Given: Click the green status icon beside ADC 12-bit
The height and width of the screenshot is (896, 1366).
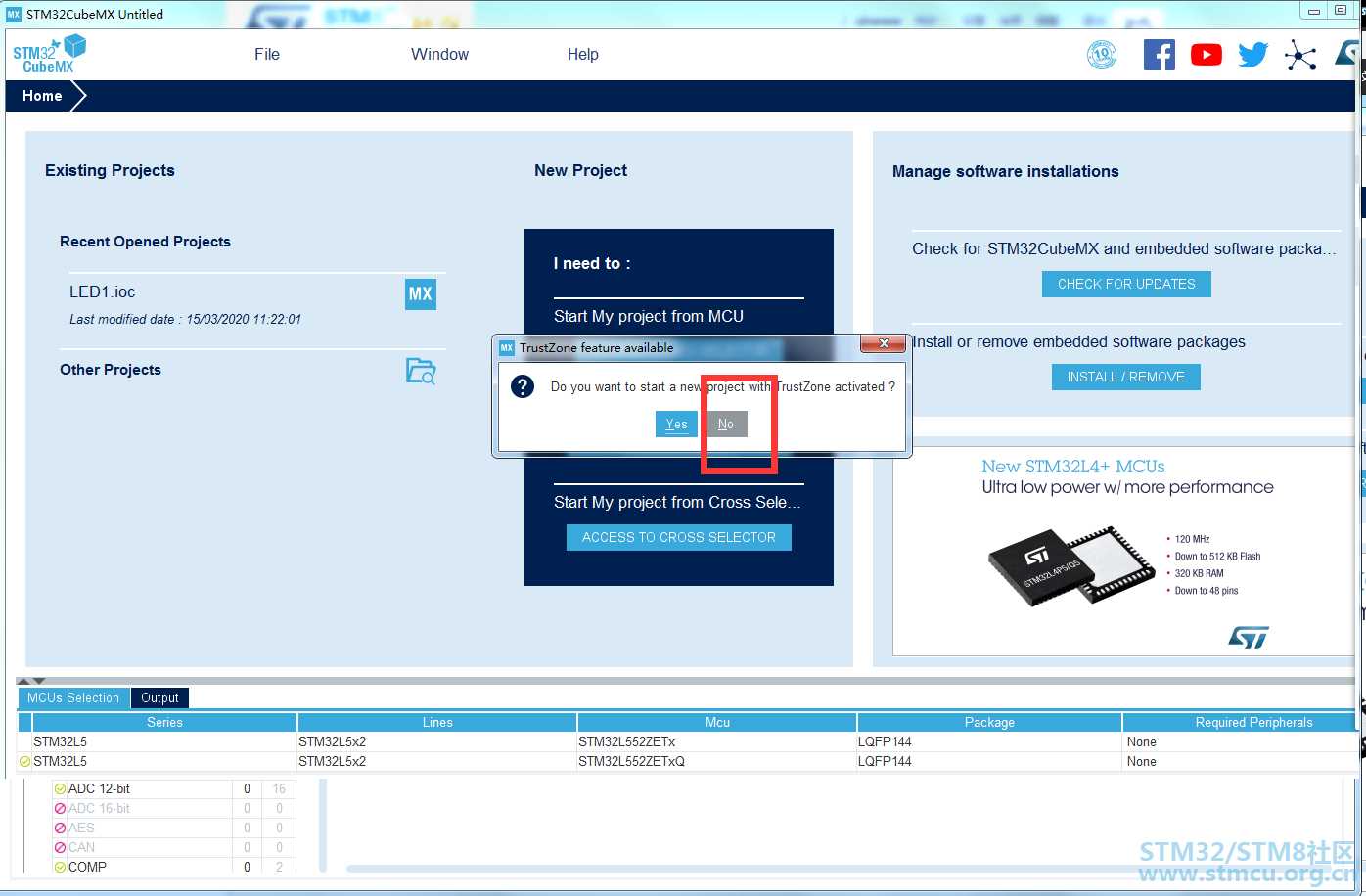Looking at the screenshot, I should pos(60,788).
